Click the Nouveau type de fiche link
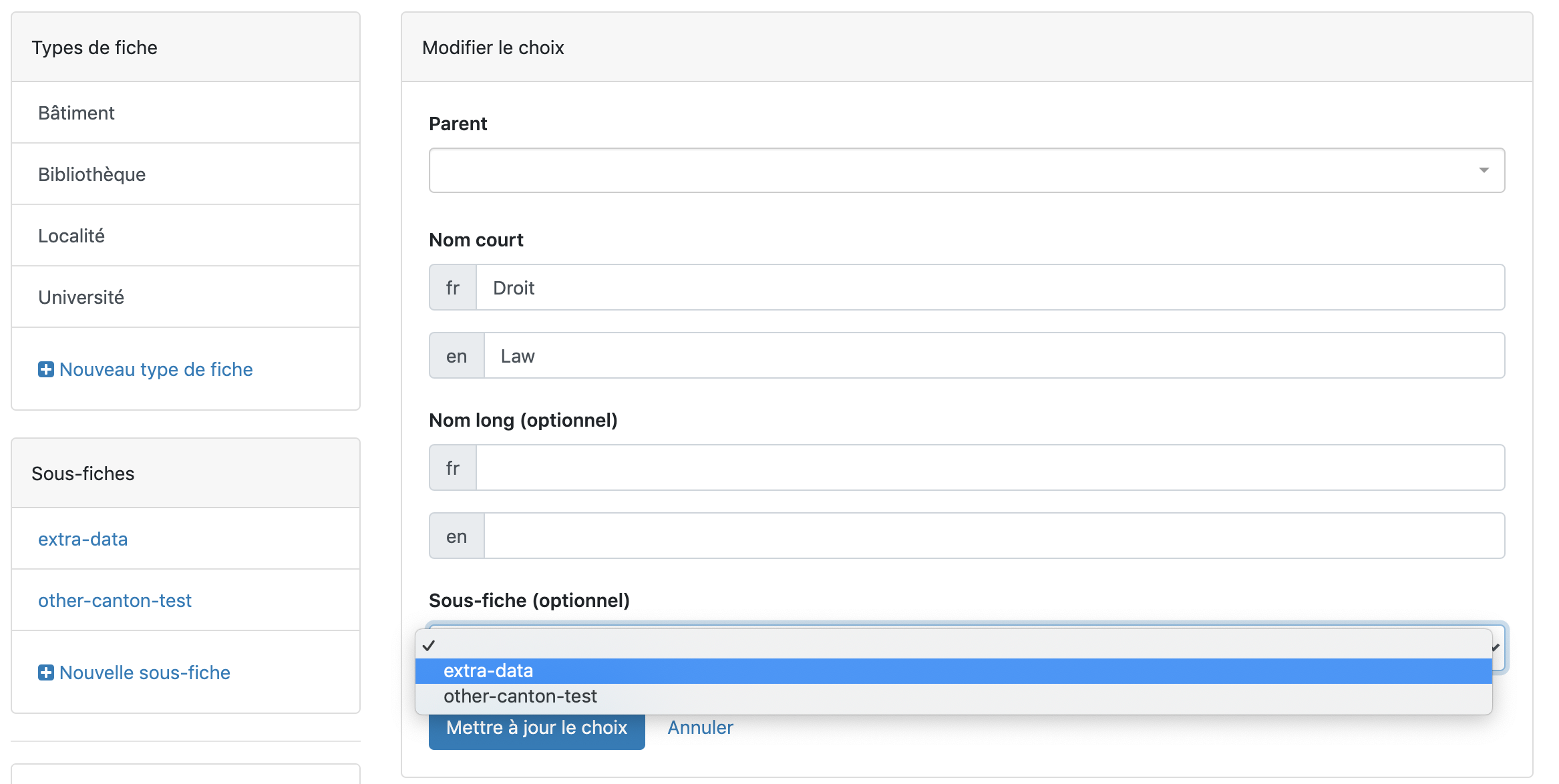Viewport: 1559px width, 784px height. tap(156, 369)
